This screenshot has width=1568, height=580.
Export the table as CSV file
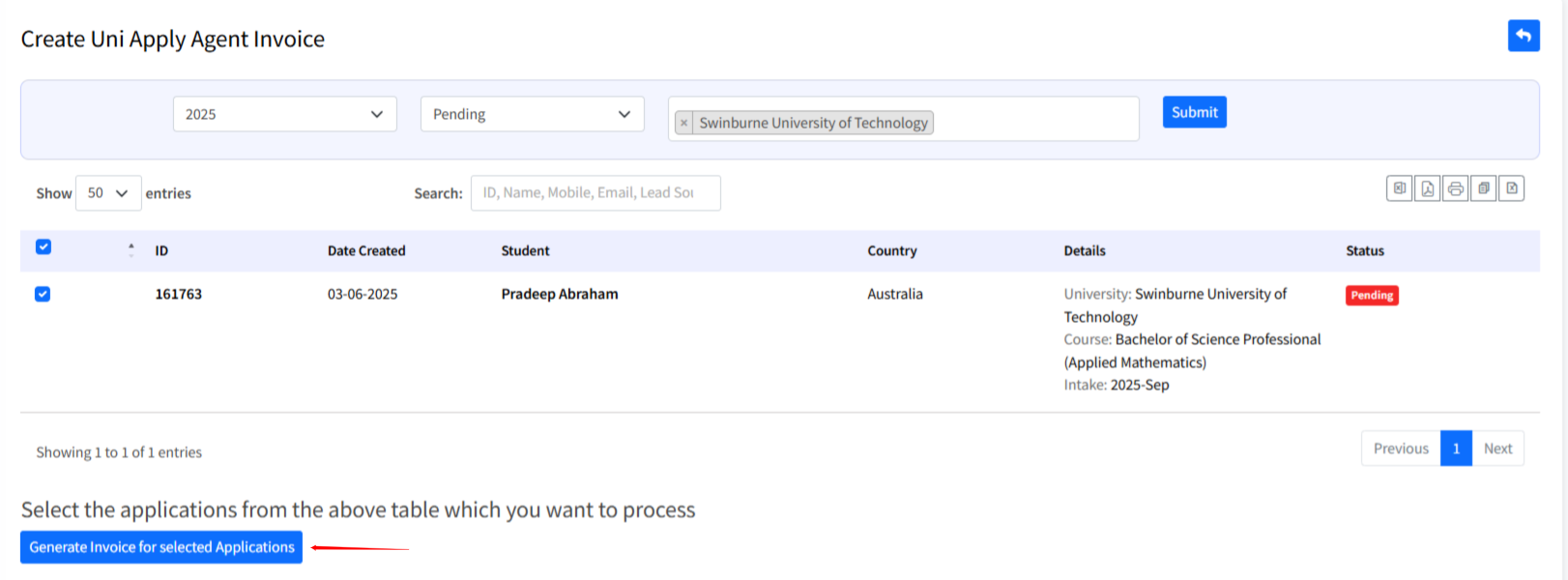click(x=1511, y=188)
